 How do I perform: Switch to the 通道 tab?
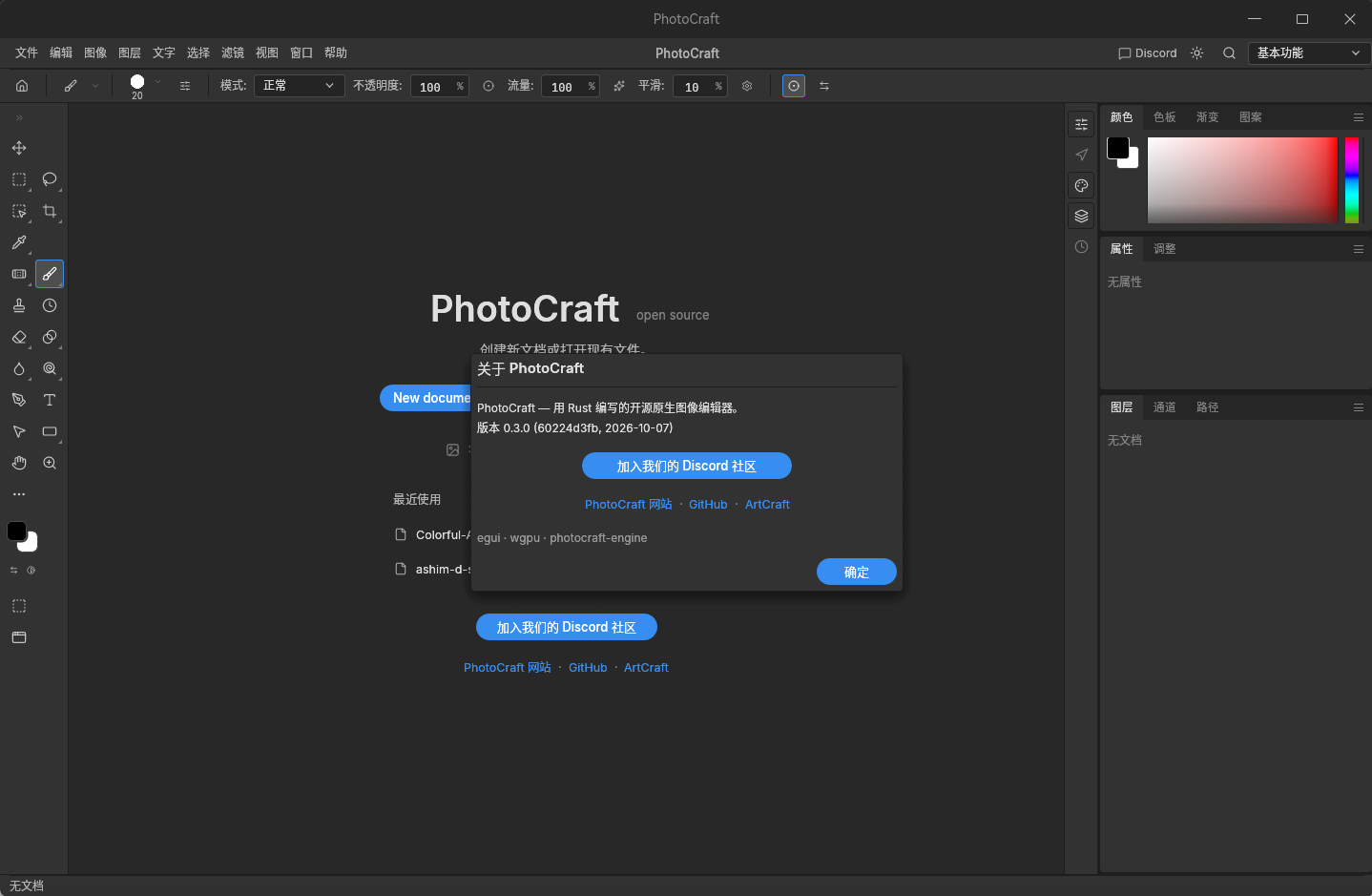(1164, 407)
